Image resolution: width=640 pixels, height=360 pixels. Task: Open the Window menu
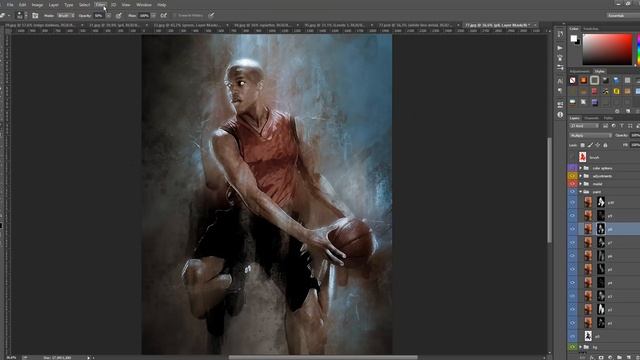click(x=144, y=5)
